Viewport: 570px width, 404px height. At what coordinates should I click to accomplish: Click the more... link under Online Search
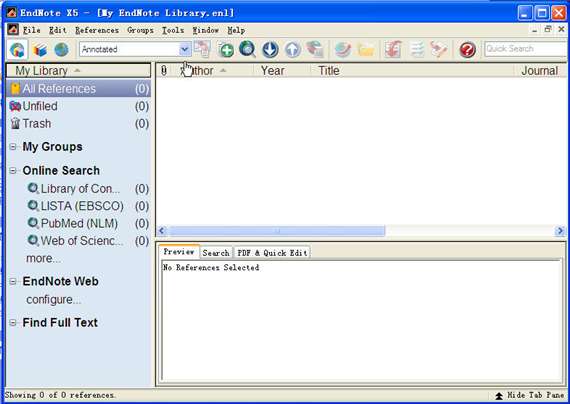[44, 259]
